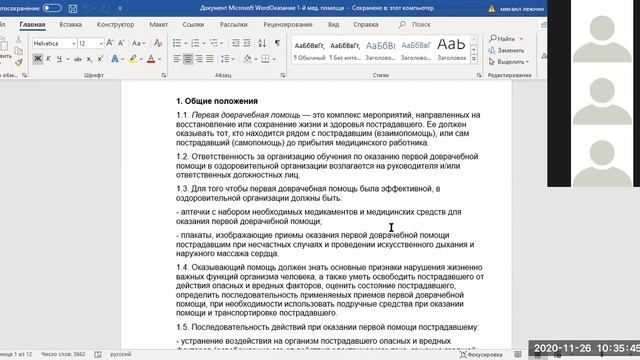The image size is (640, 360).
Task: Toggle subscript x₂ formatting
Action: pos(89,59)
